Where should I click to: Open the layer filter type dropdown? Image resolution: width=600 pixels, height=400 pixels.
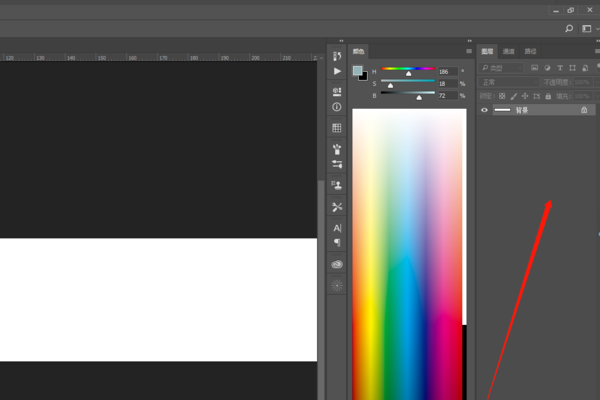[x=501, y=68]
